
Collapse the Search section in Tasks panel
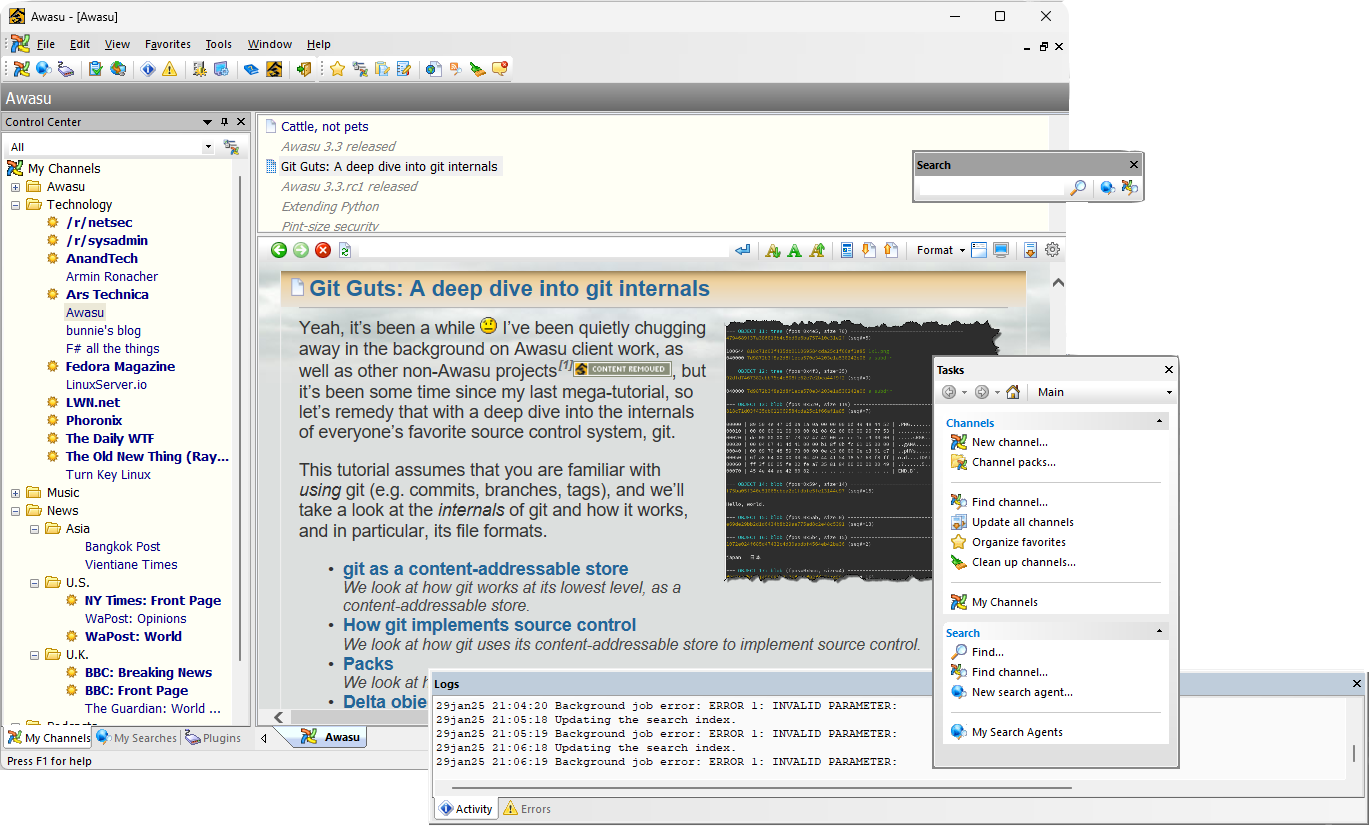click(x=1160, y=632)
